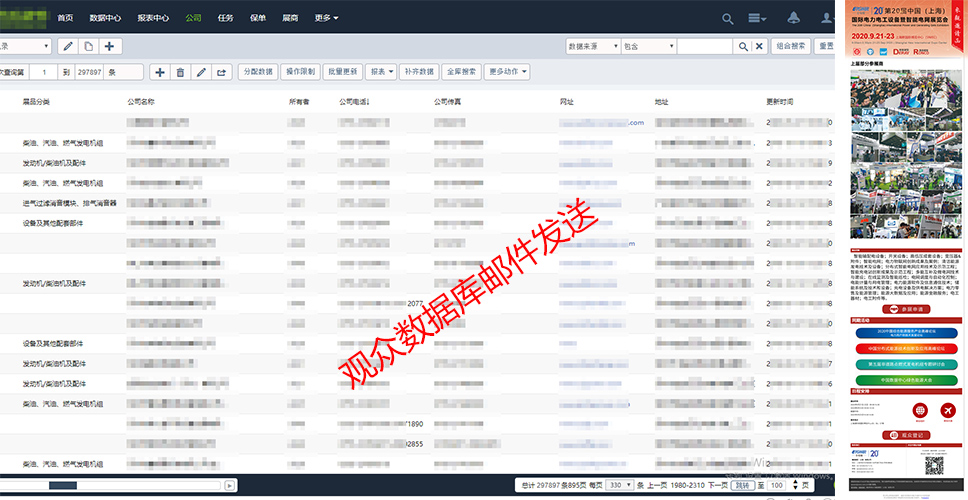Open the 数据来源 field dropdown
968x500 pixels.
click(593, 46)
